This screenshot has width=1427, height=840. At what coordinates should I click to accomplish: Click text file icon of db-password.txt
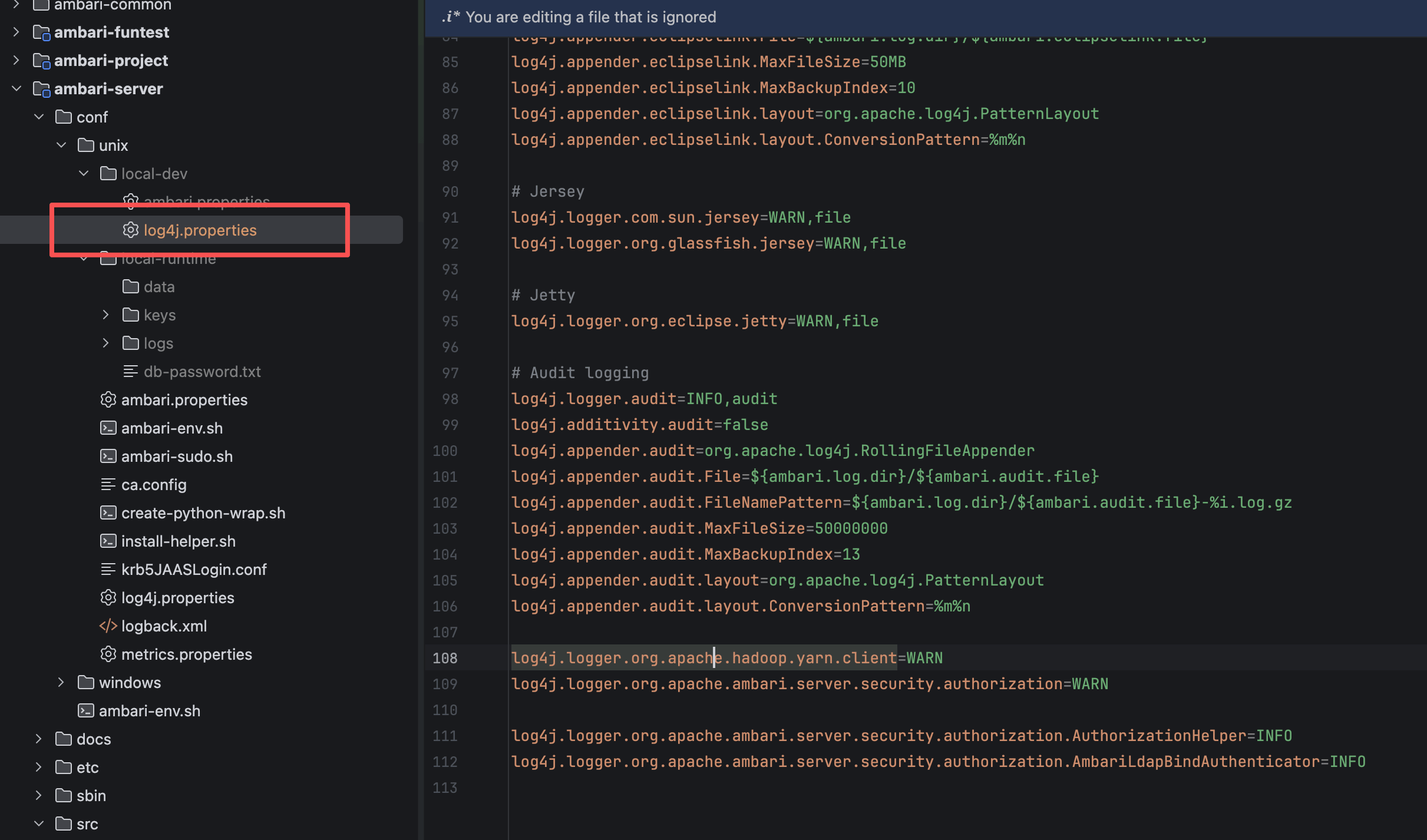(130, 371)
